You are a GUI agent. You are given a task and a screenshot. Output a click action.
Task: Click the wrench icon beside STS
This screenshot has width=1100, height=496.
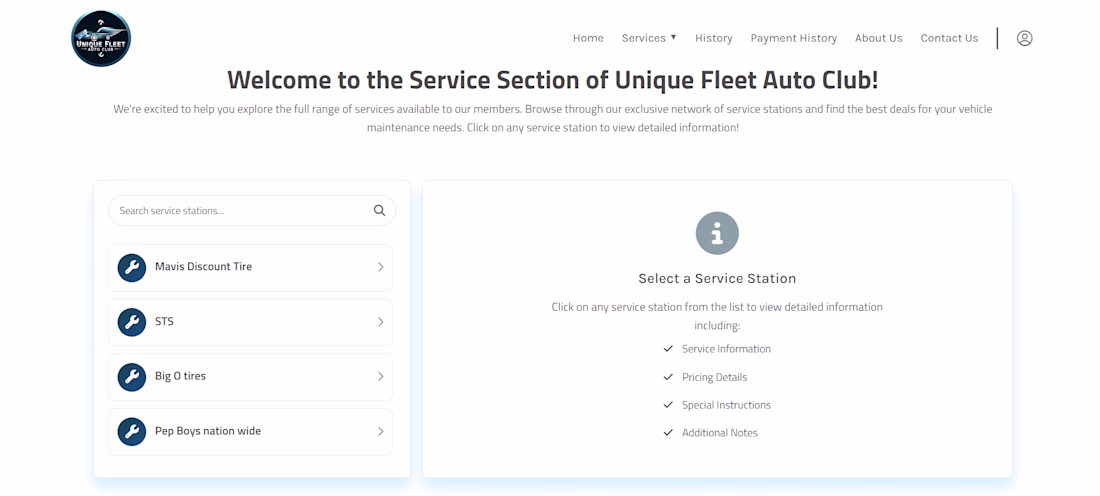[132, 323]
